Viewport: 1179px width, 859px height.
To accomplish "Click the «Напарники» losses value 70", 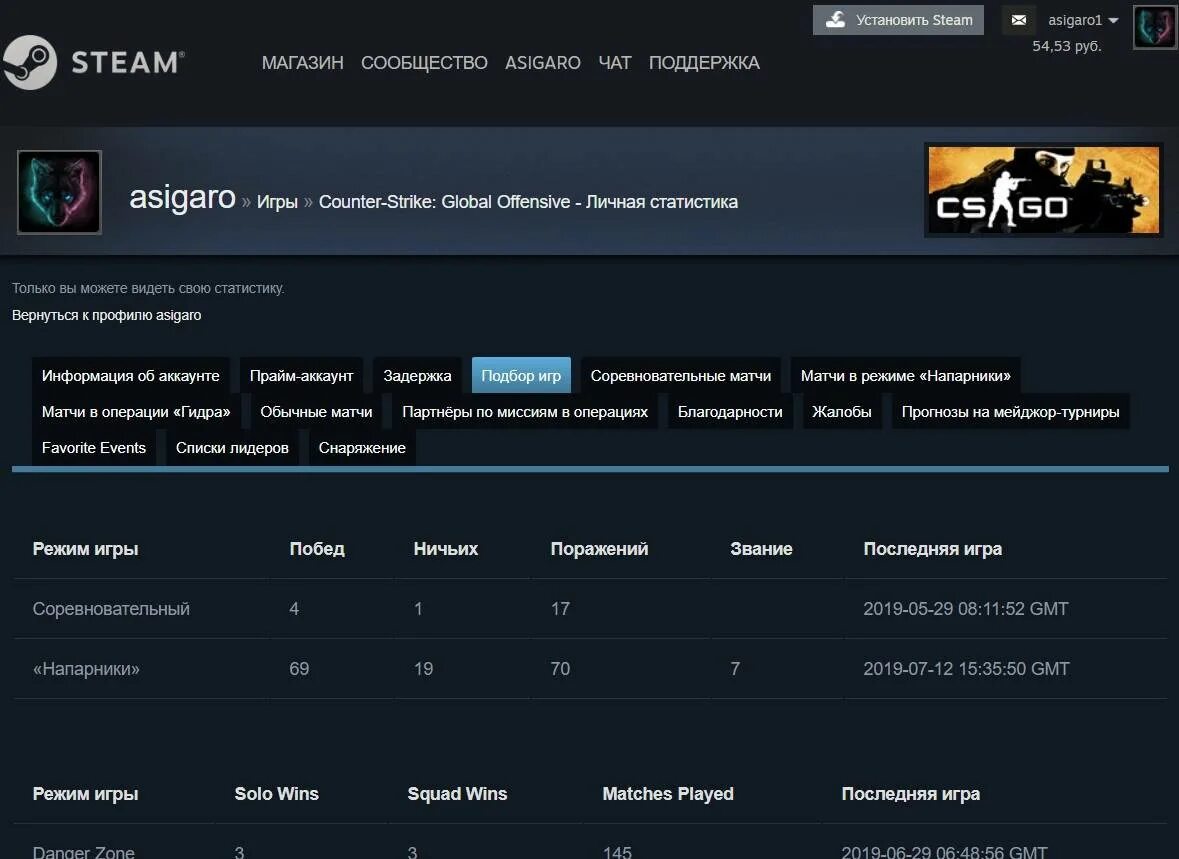I will 560,669.
